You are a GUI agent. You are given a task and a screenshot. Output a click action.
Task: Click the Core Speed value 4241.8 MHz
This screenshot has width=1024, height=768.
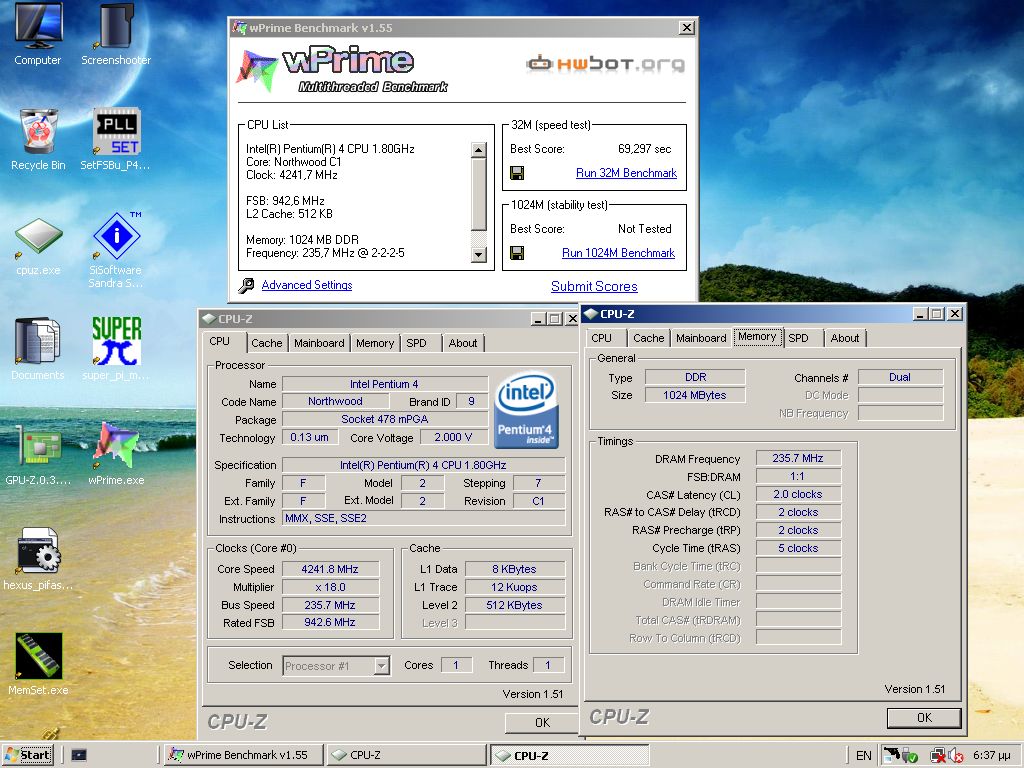click(x=330, y=569)
